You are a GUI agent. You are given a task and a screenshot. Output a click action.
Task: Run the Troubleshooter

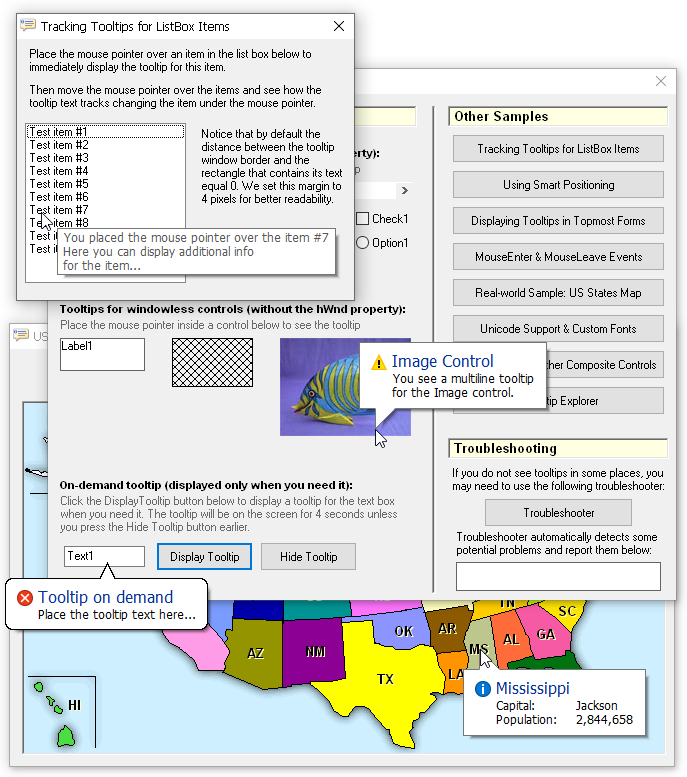pyautogui.click(x=558, y=512)
